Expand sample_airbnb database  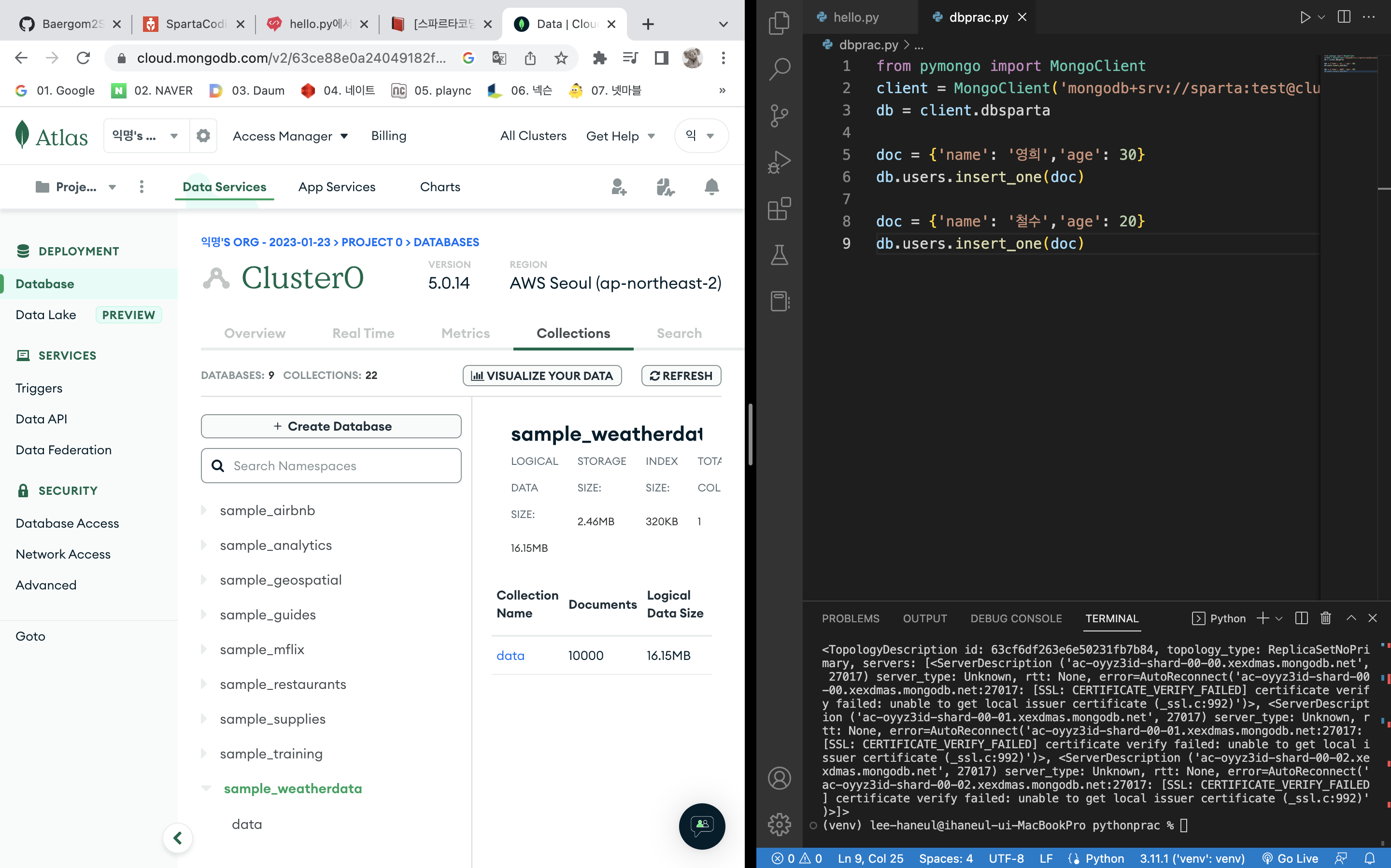[204, 510]
